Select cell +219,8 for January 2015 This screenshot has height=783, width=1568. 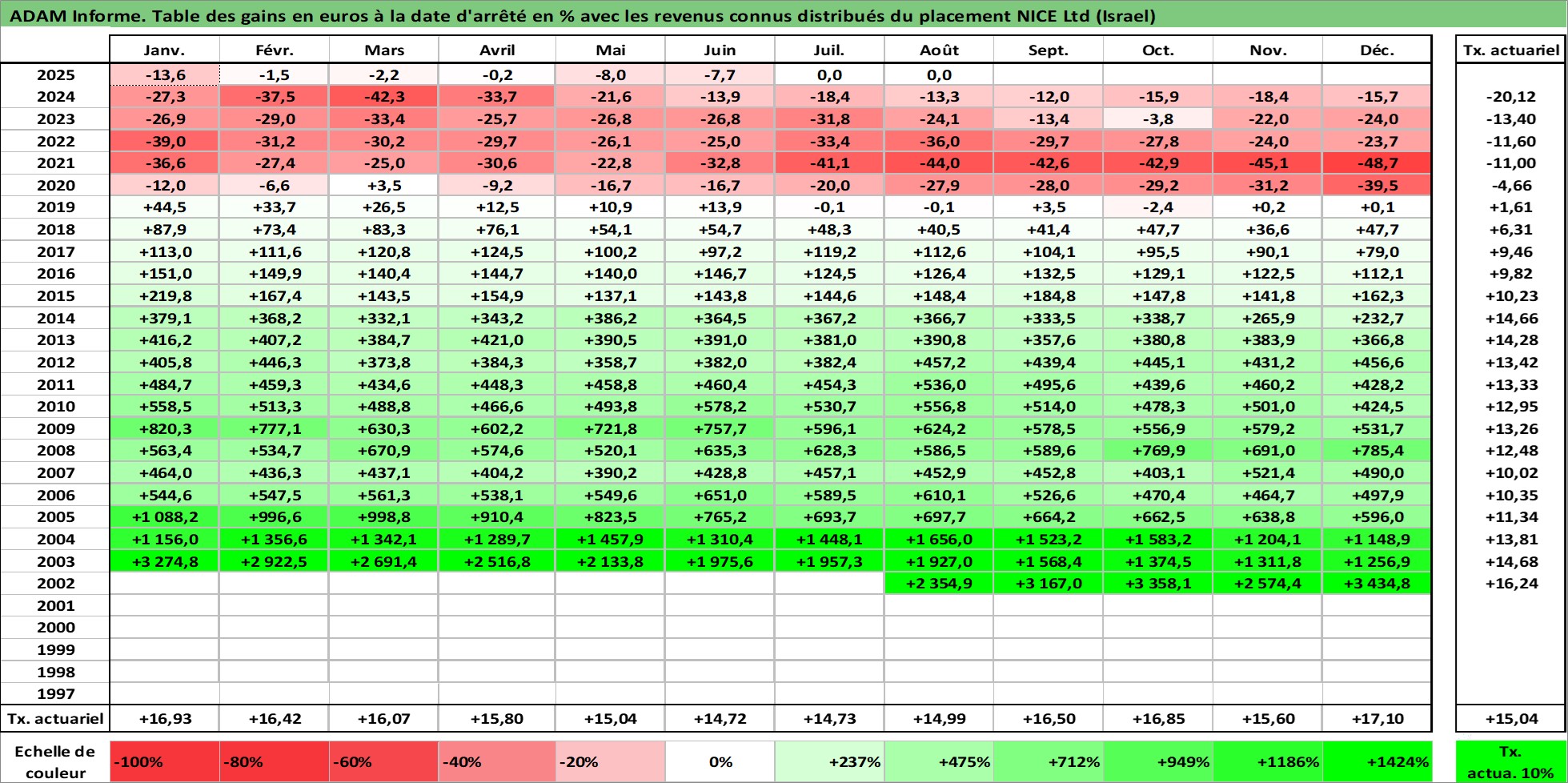(164, 295)
